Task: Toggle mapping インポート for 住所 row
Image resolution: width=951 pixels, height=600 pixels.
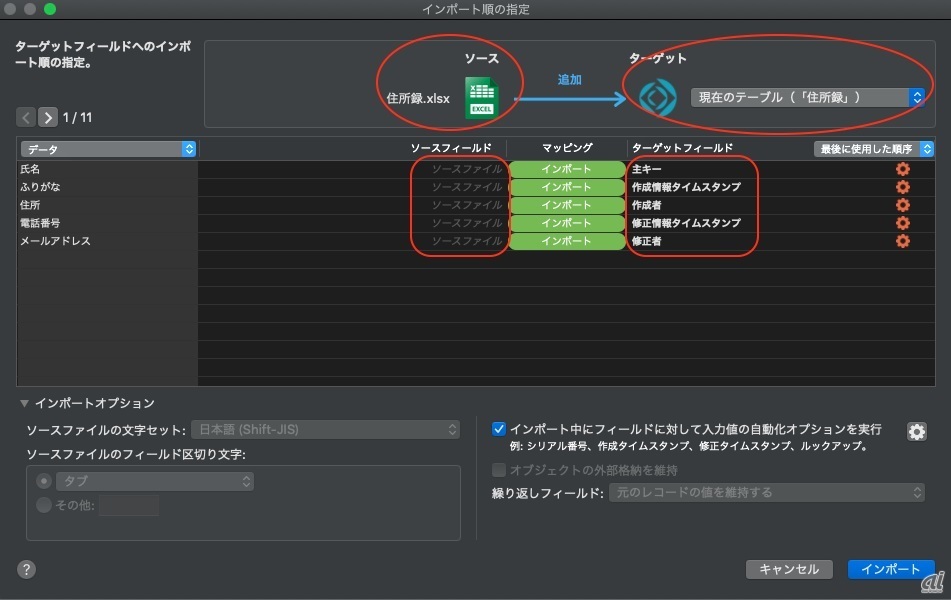Action: tap(566, 205)
